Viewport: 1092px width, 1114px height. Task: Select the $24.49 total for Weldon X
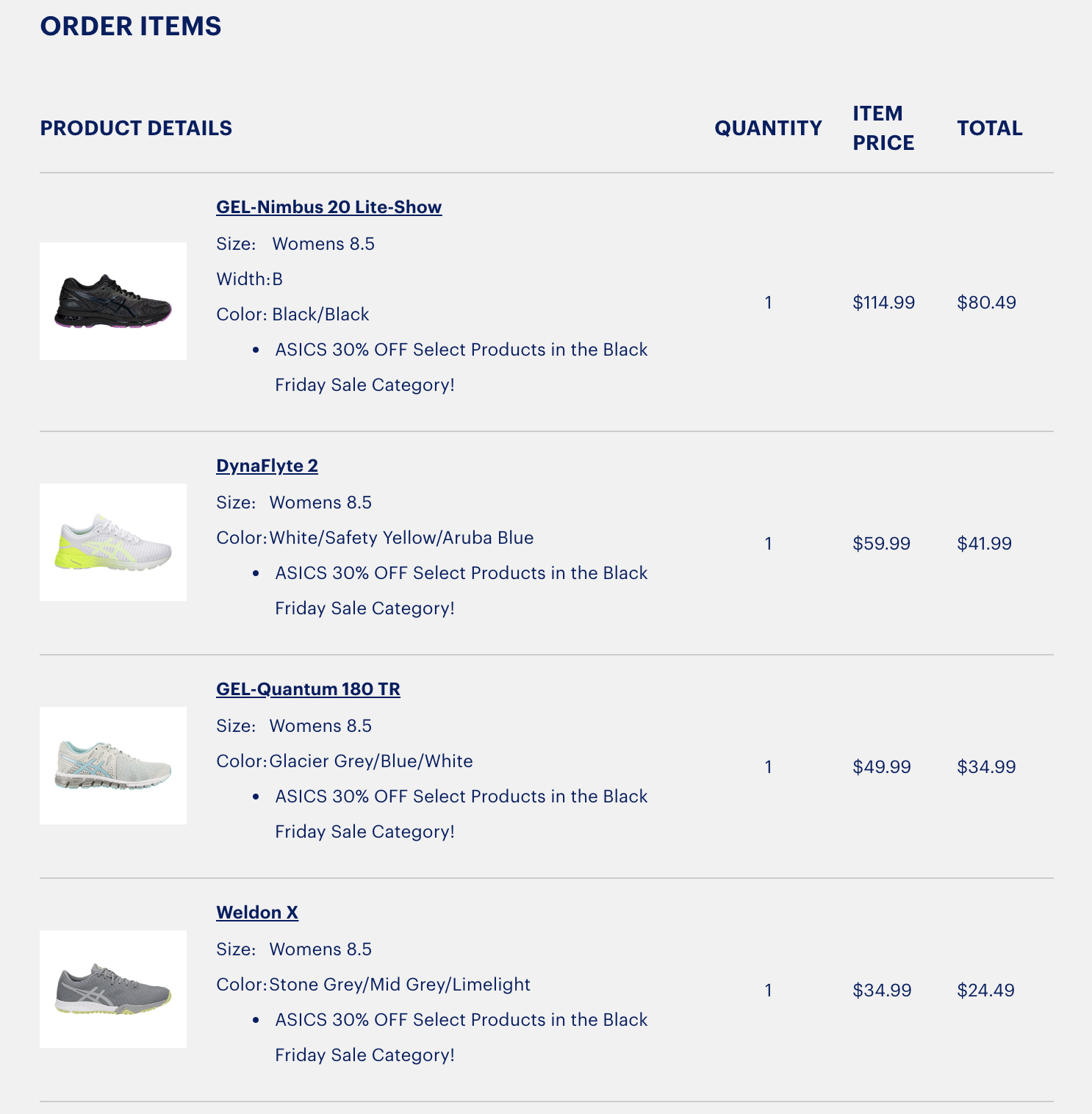986,991
